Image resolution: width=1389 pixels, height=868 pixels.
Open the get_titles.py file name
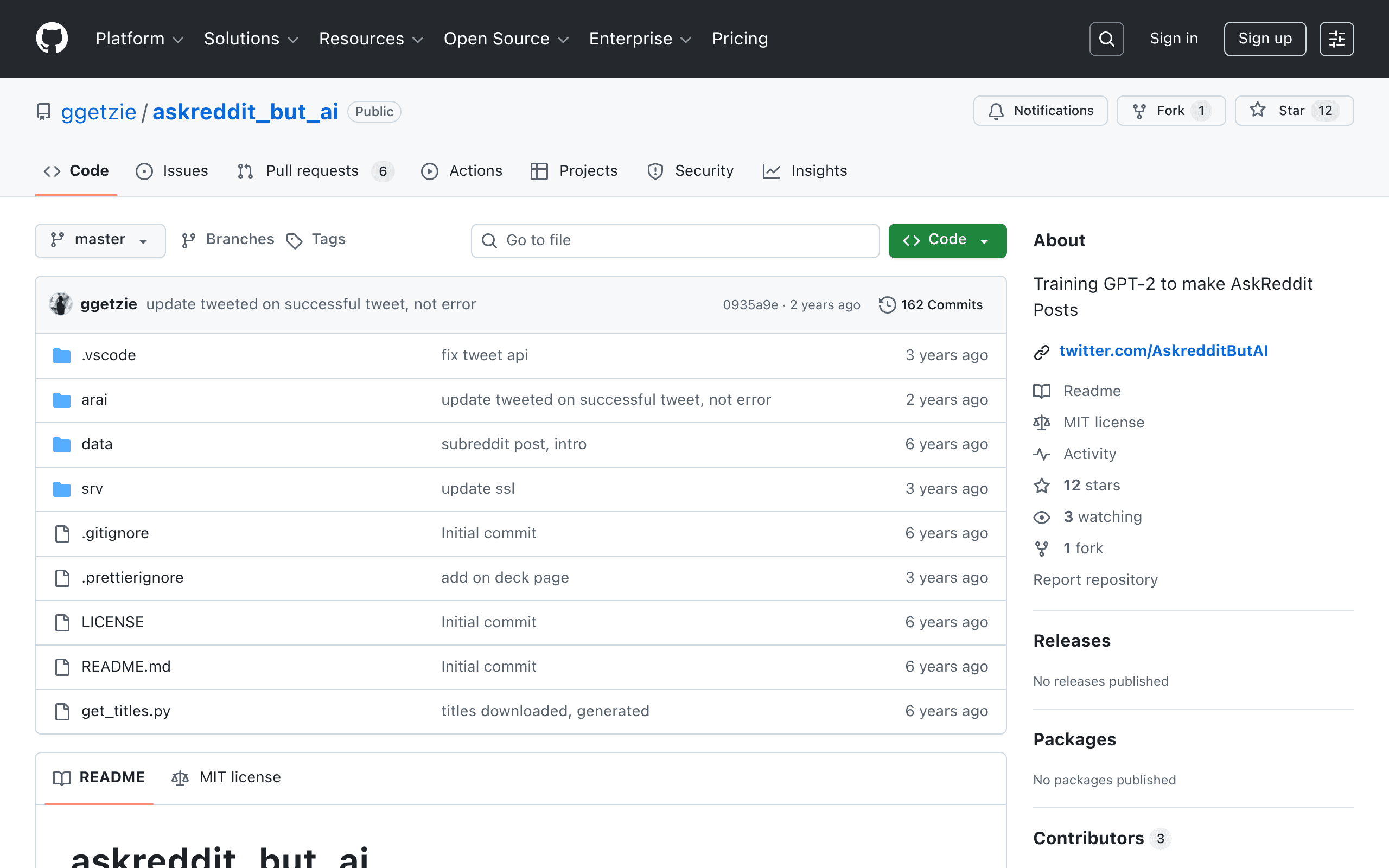tap(126, 711)
